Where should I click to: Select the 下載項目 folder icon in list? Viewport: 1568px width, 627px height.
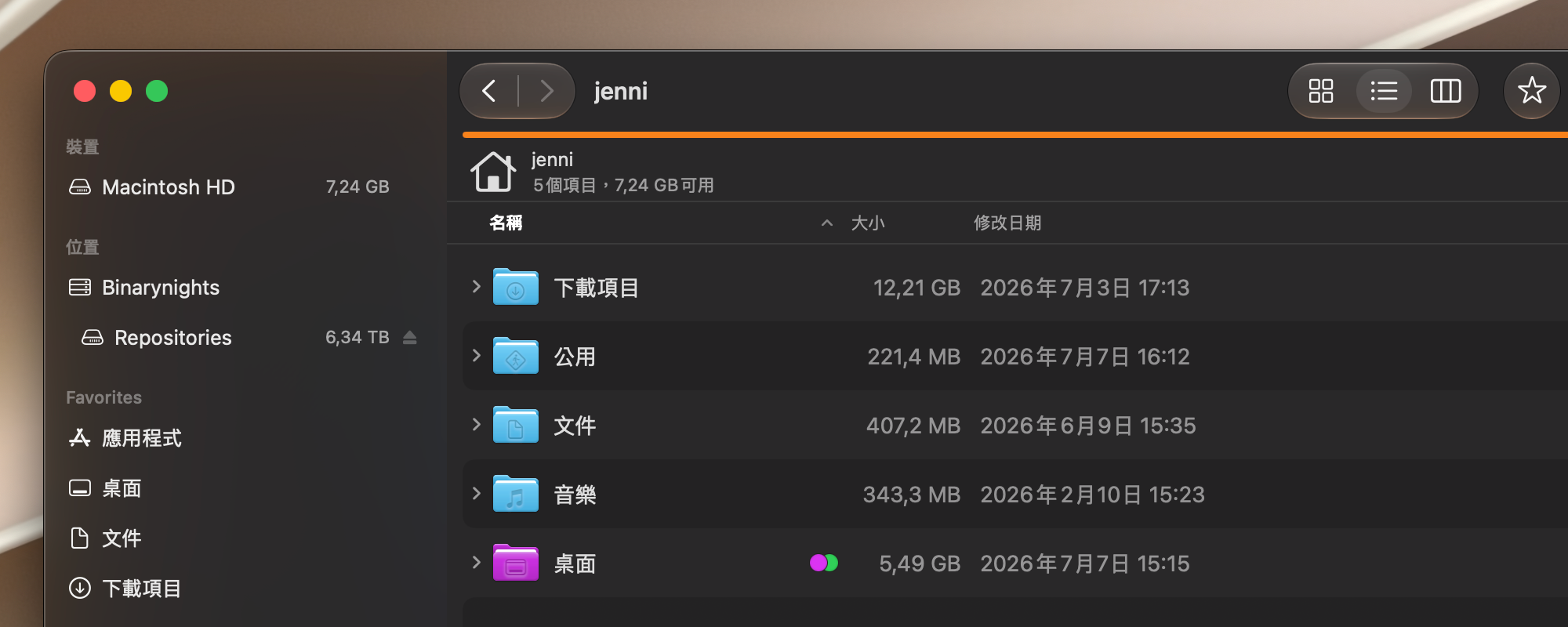516,287
